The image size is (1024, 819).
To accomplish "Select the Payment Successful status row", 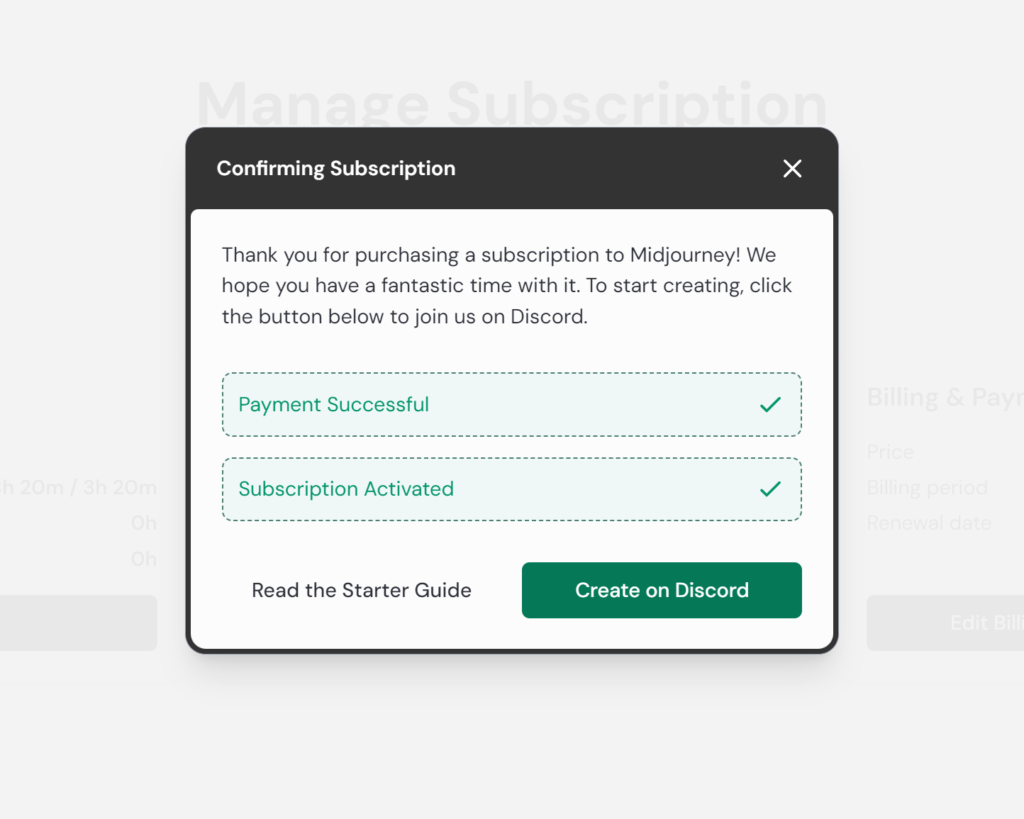I will (511, 404).
